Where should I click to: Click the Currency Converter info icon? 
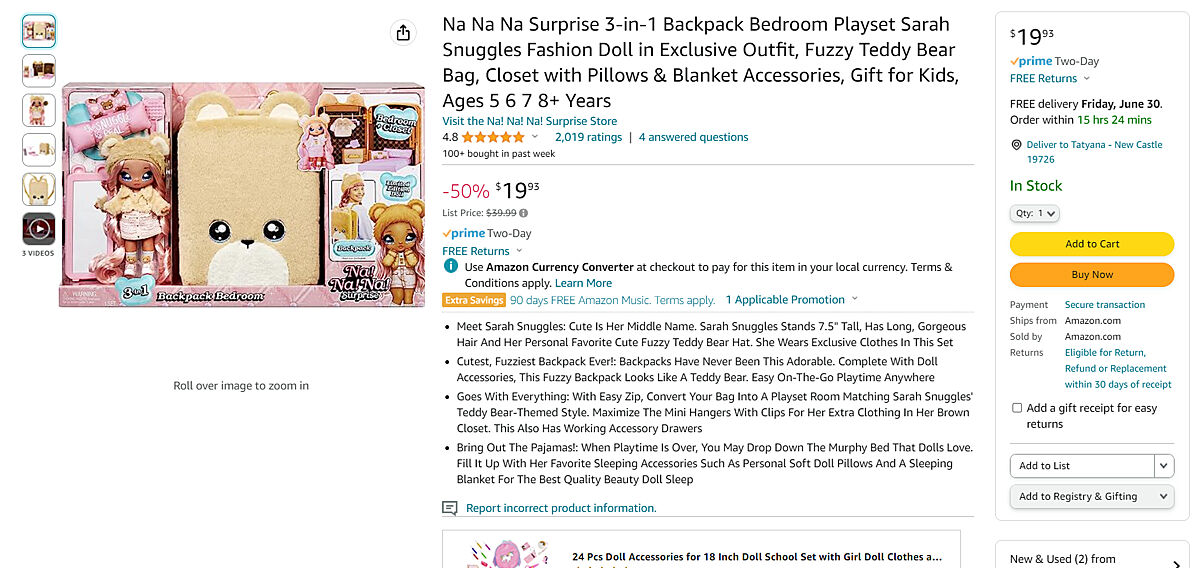[x=451, y=267]
